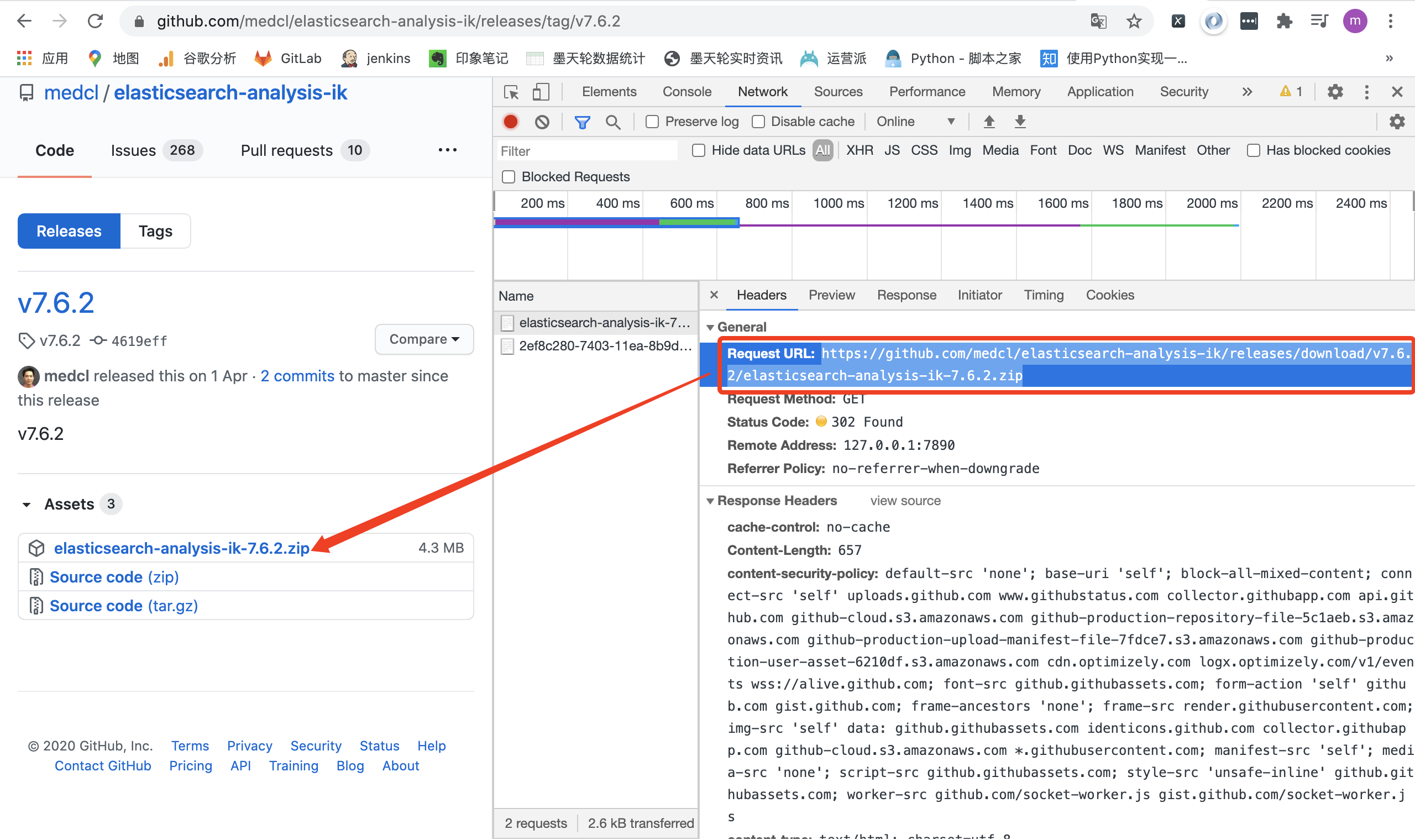Tick the Blocked Requests checkbox

(509, 177)
